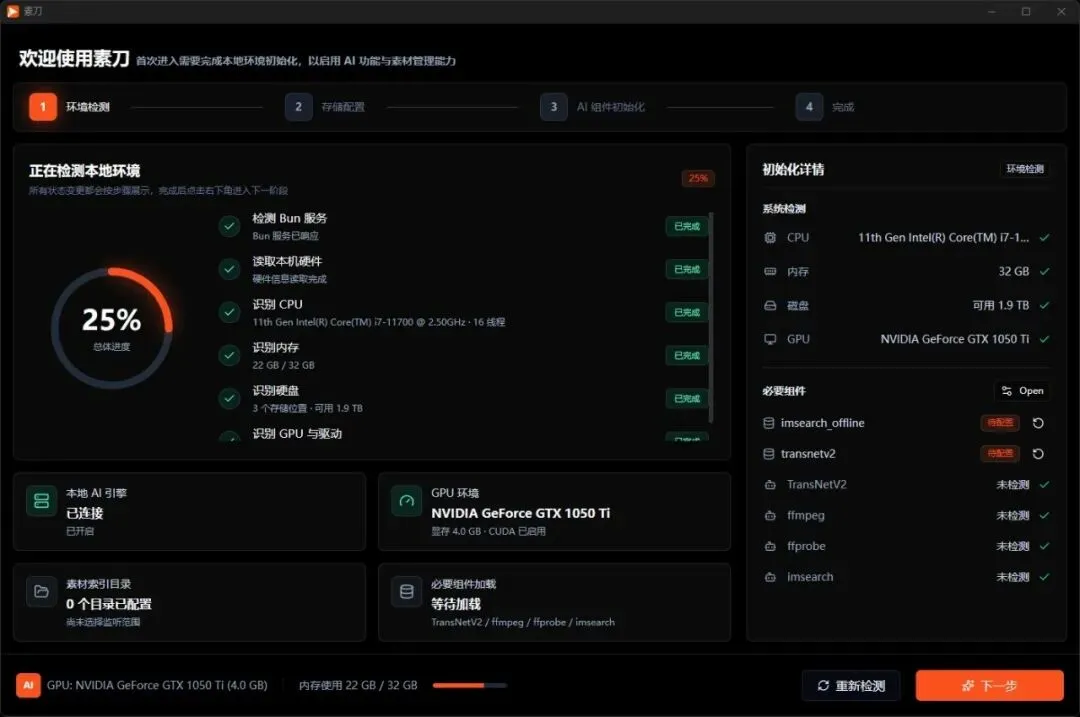Click the 显存 4.0 GB · CUDA 已启用 text

coord(488,531)
